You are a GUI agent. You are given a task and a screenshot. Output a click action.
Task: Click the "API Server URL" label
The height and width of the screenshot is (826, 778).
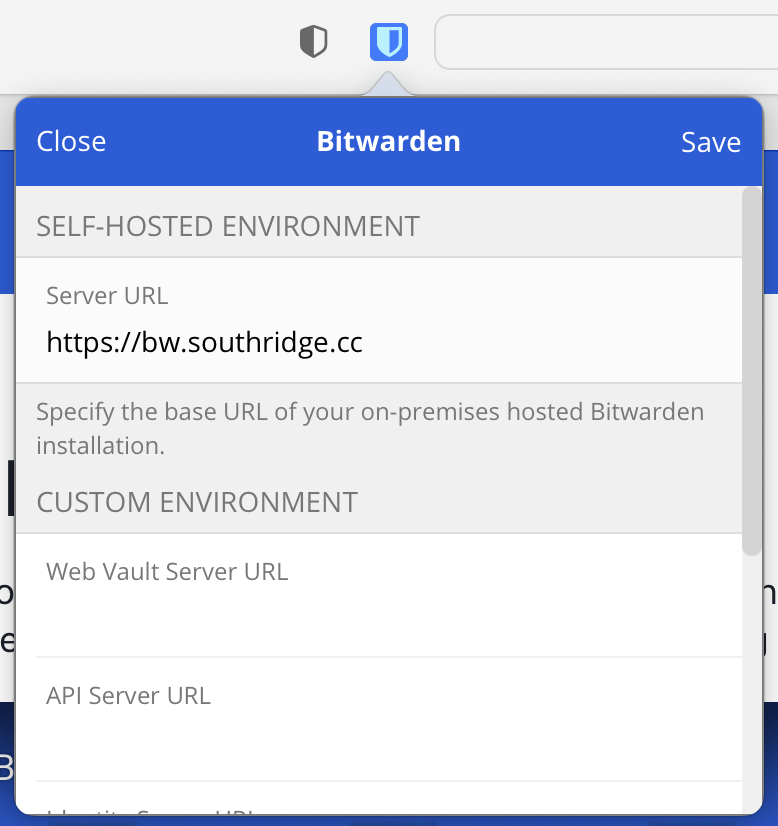point(128,695)
